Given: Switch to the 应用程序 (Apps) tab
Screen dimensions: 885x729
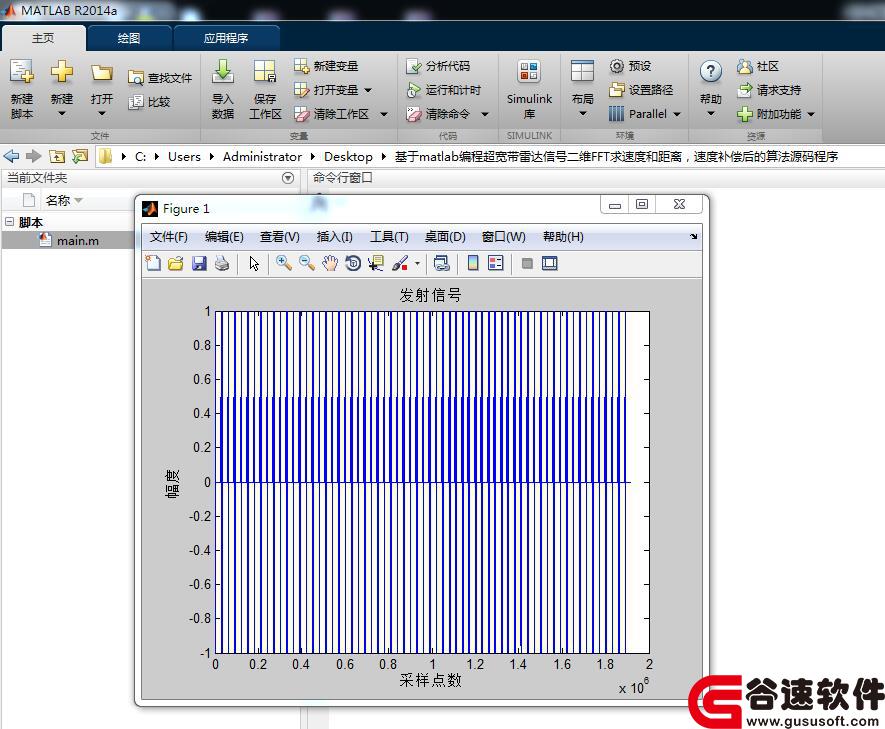Looking at the screenshot, I should [226, 38].
